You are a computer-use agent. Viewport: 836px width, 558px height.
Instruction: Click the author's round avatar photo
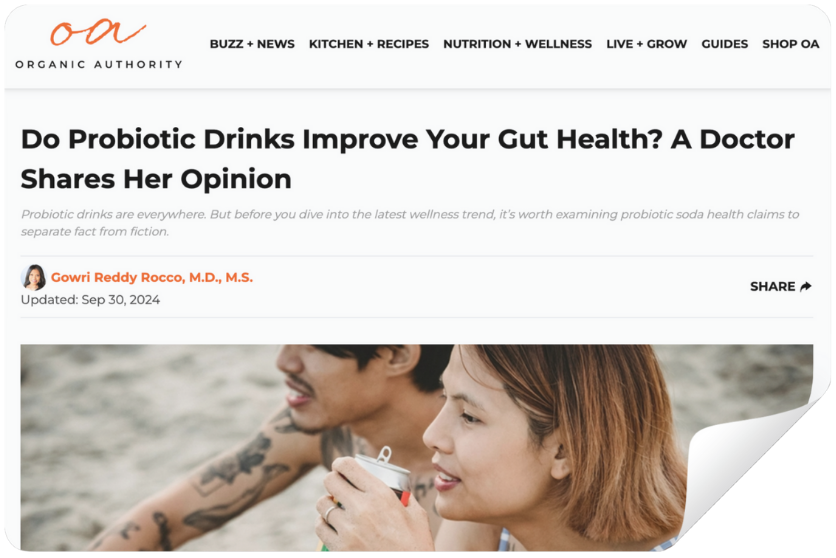[x=34, y=278]
